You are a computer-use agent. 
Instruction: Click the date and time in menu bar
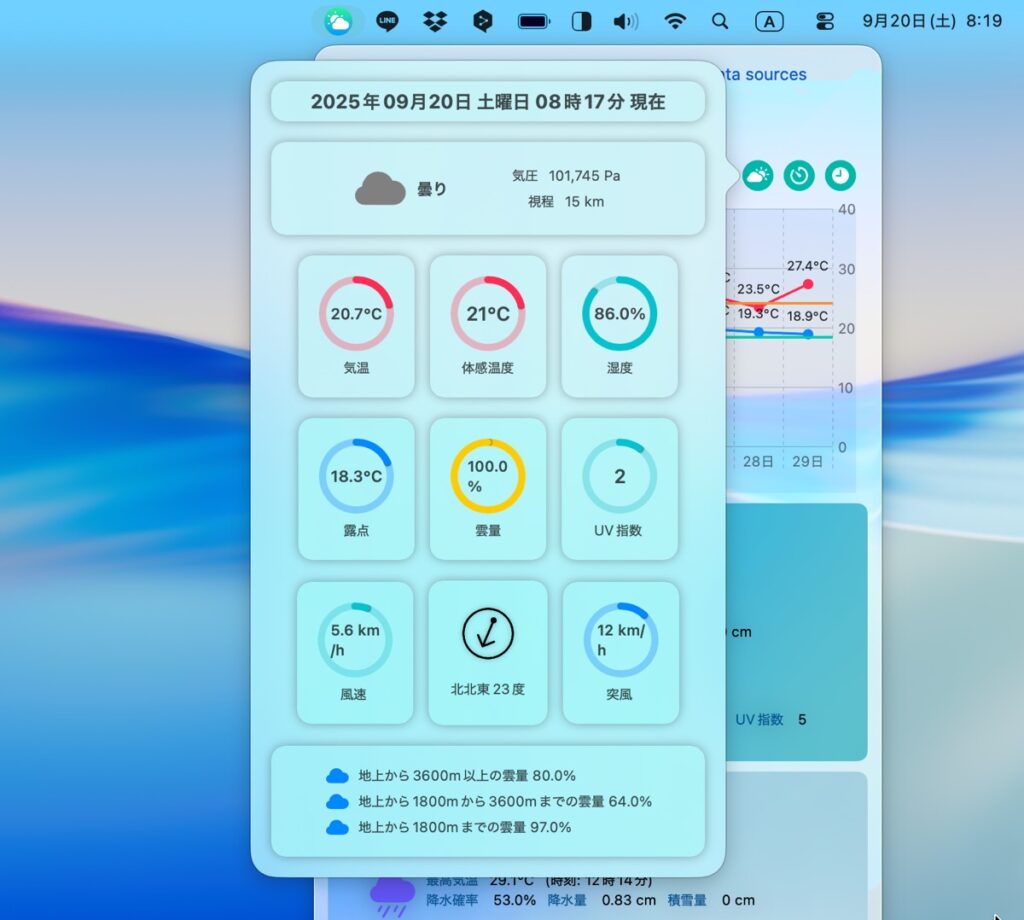tap(931, 20)
